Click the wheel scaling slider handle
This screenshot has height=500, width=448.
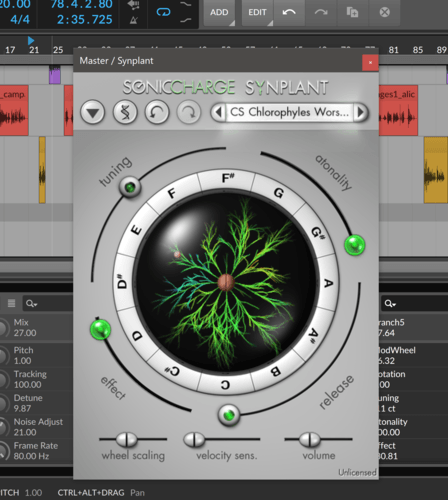pyautogui.click(x=126, y=439)
